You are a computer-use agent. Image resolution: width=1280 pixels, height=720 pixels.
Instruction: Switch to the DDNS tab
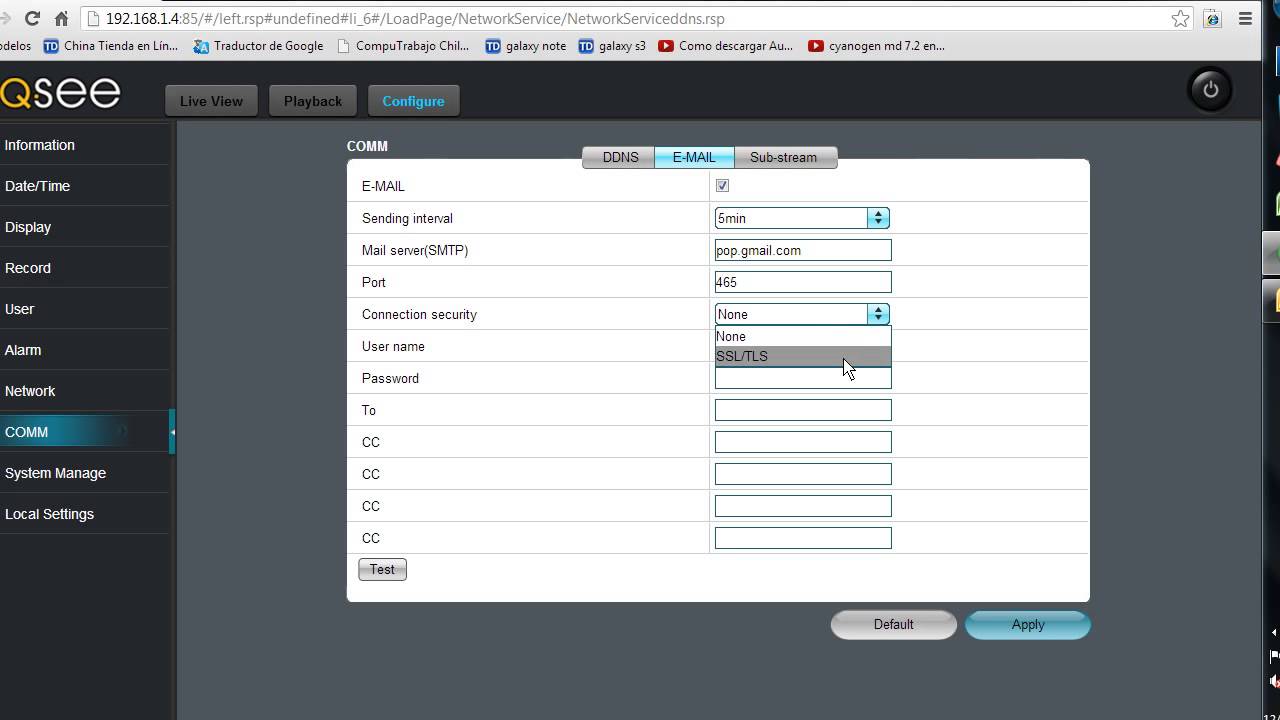pos(619,157)
